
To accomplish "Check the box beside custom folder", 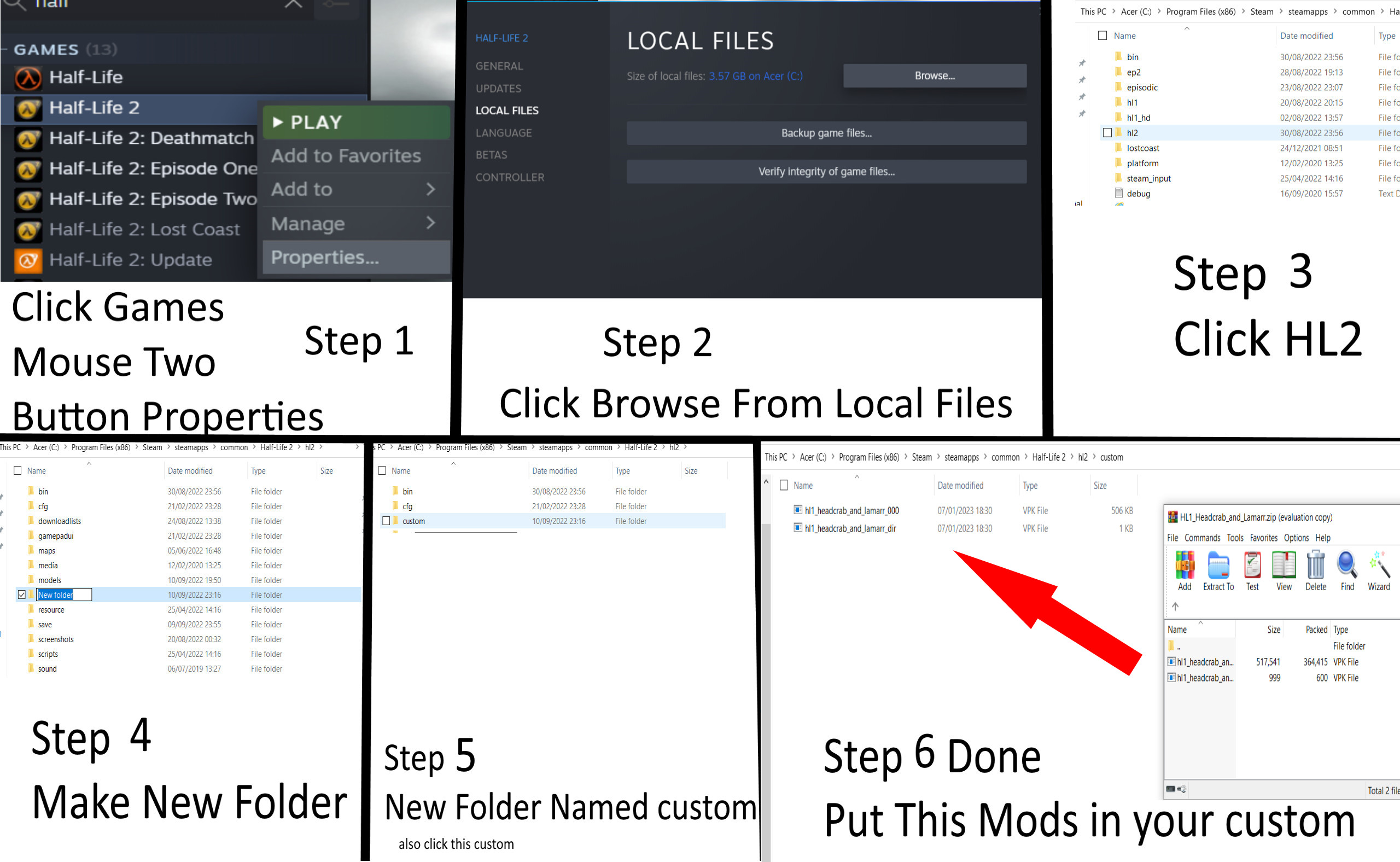I will click(386, 521).
